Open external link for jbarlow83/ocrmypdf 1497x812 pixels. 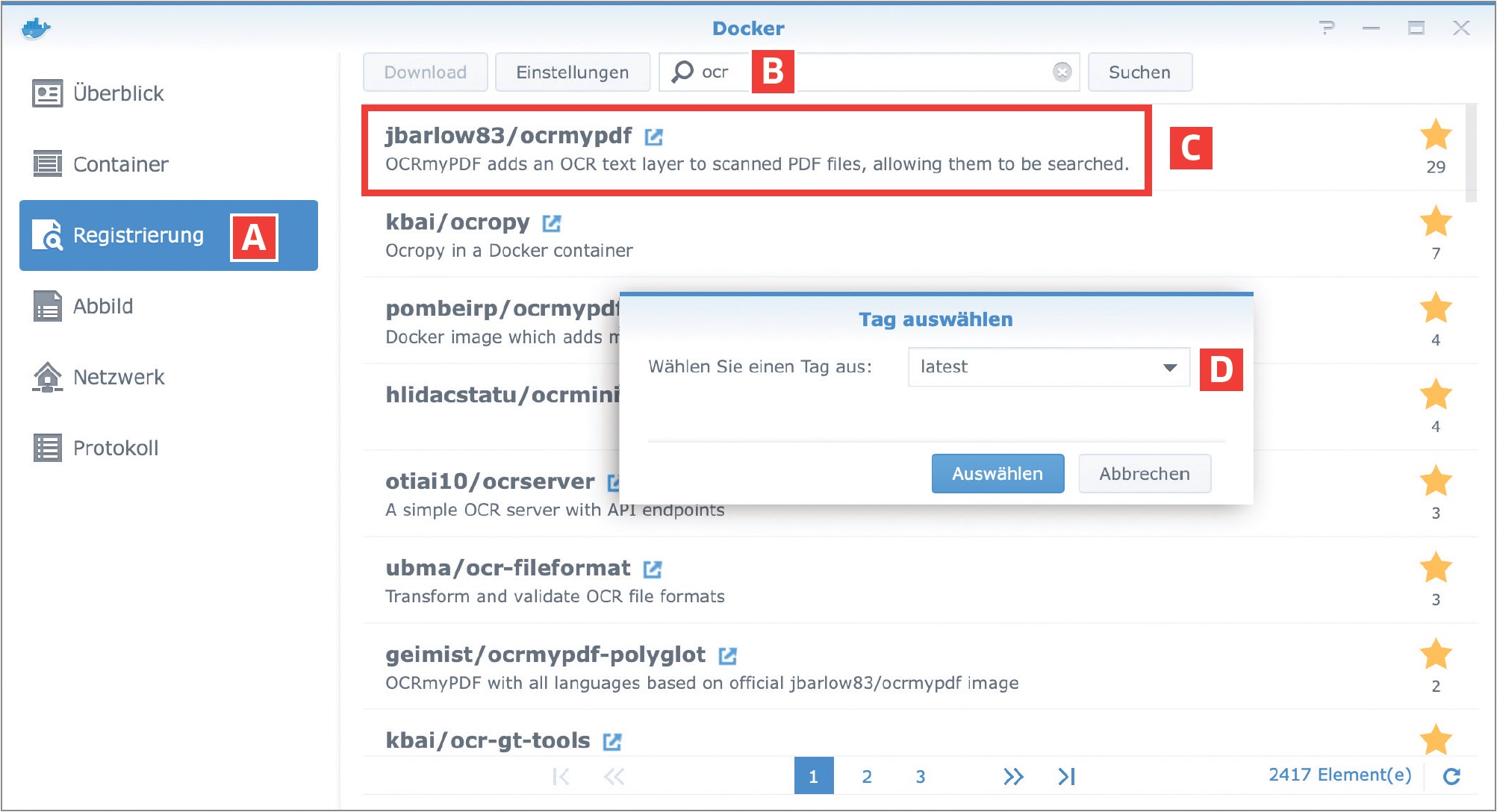click(x=654, y=137)
